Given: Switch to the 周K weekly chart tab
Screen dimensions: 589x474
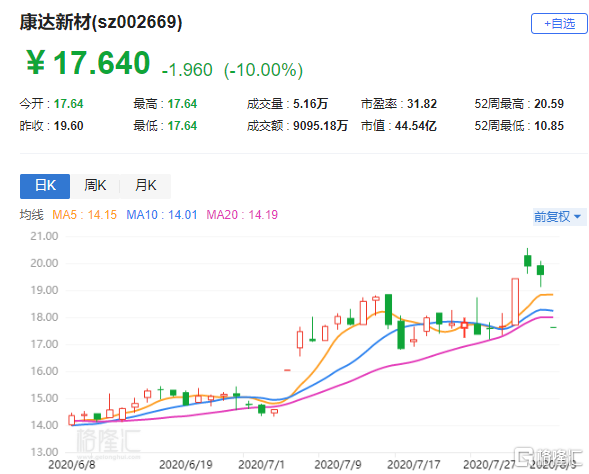Looking at the screenshot, I should (95, 186).
